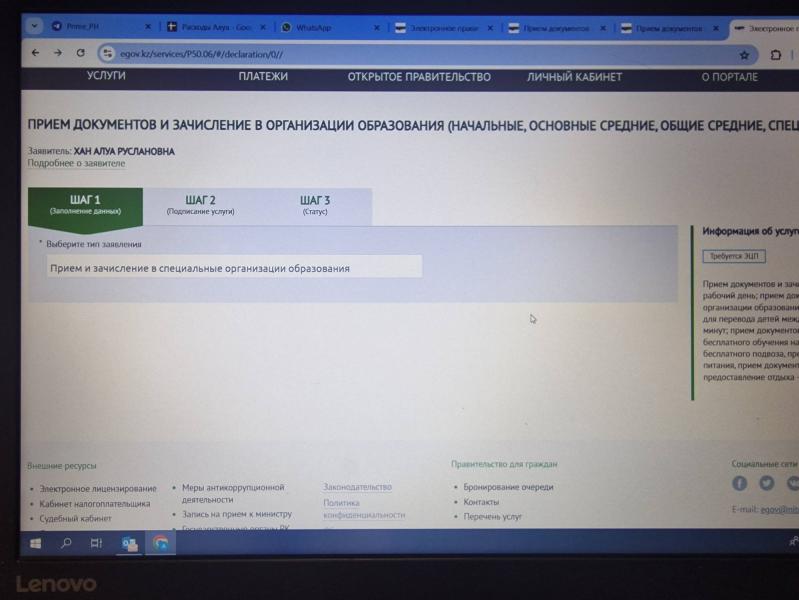Image resolution: width=799 pixels, height=600 pixels.
Task: Open the Бронирование очереди link
Action: coord(508,487)
